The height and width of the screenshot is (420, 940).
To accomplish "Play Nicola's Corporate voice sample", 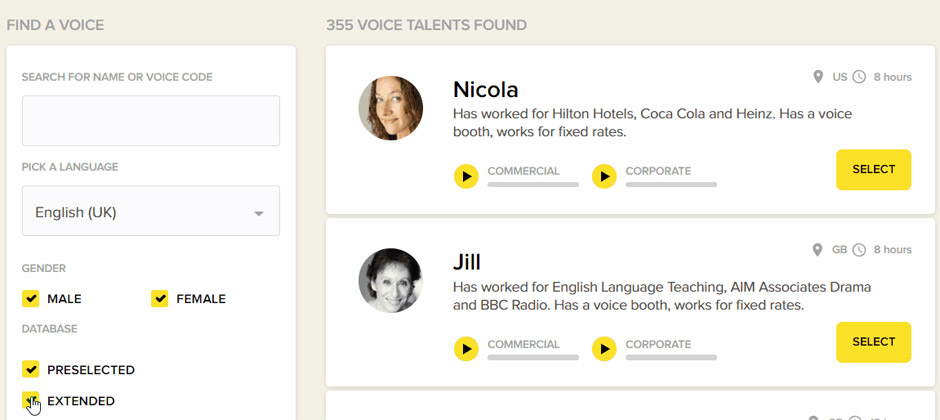I will click(604, 177).
